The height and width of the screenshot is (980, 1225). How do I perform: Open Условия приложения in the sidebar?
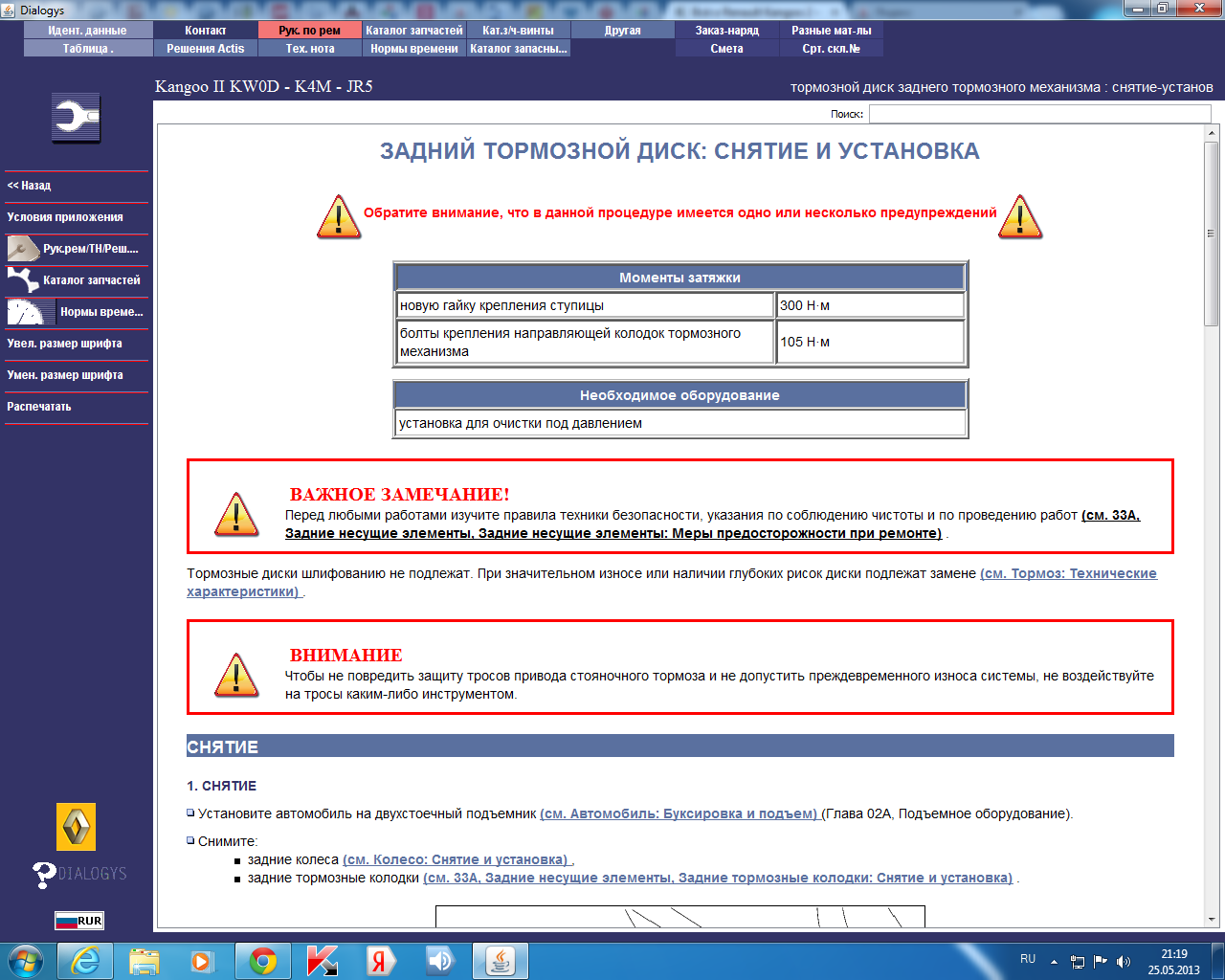(x=77, y=217)
